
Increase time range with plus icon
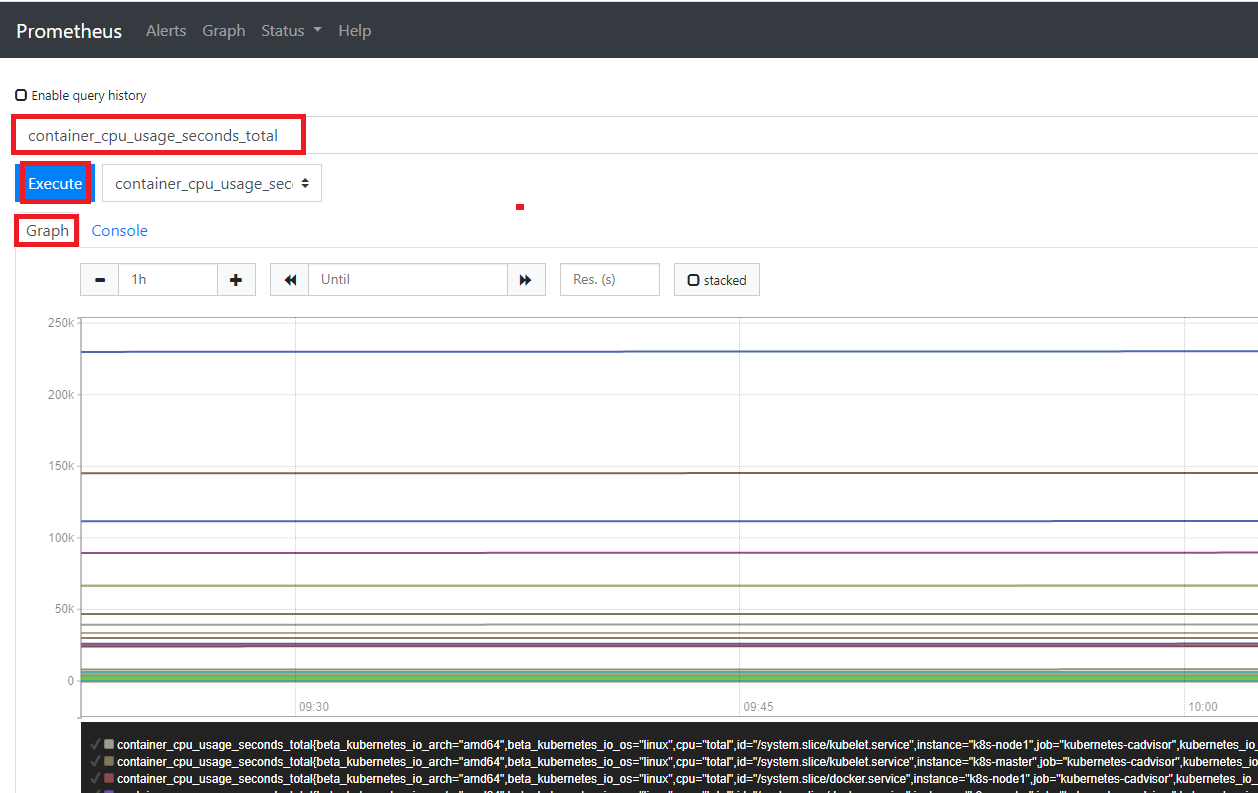point(236,280)
